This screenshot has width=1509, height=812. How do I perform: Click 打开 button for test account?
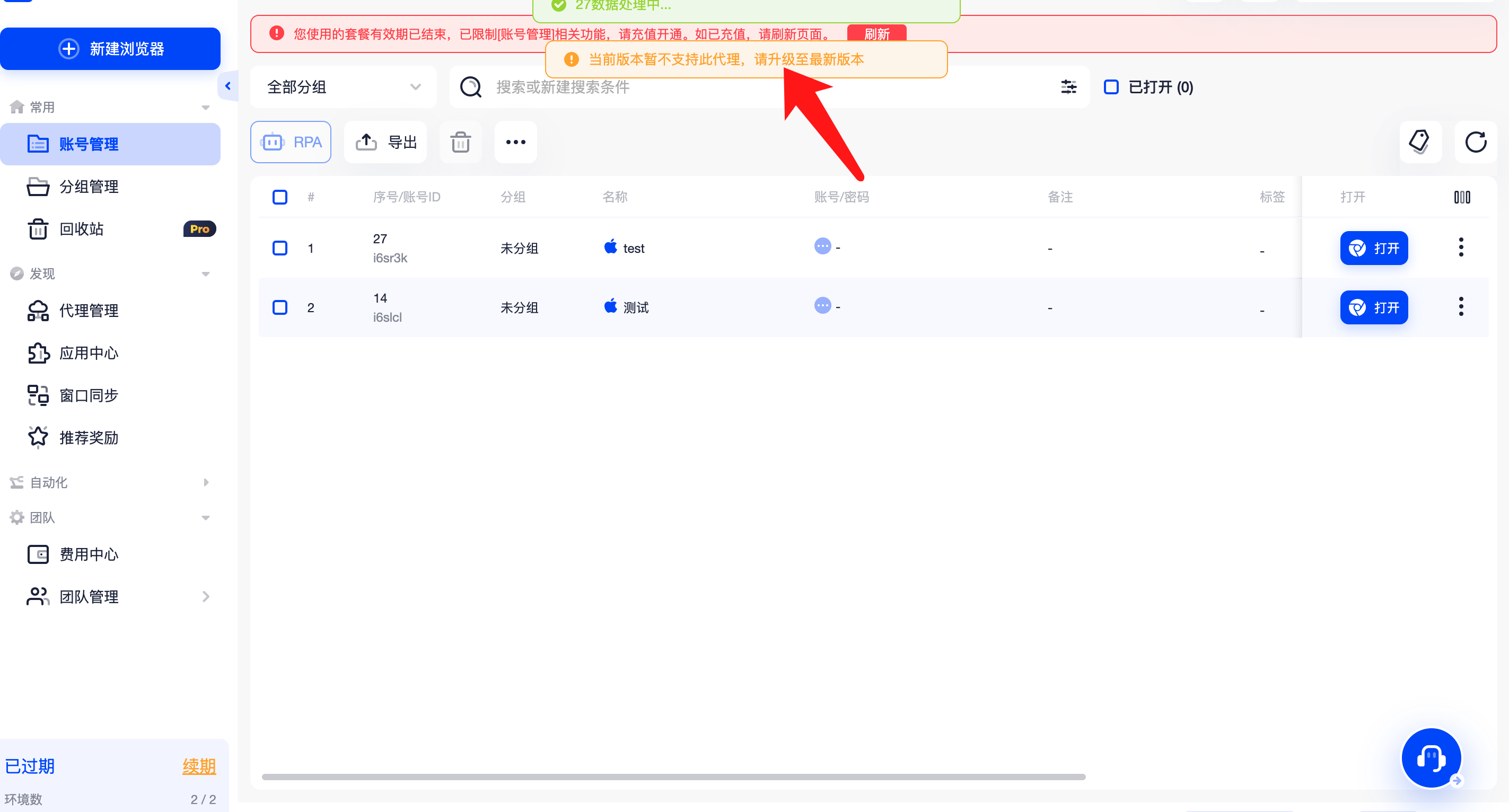coord(1374,248)
